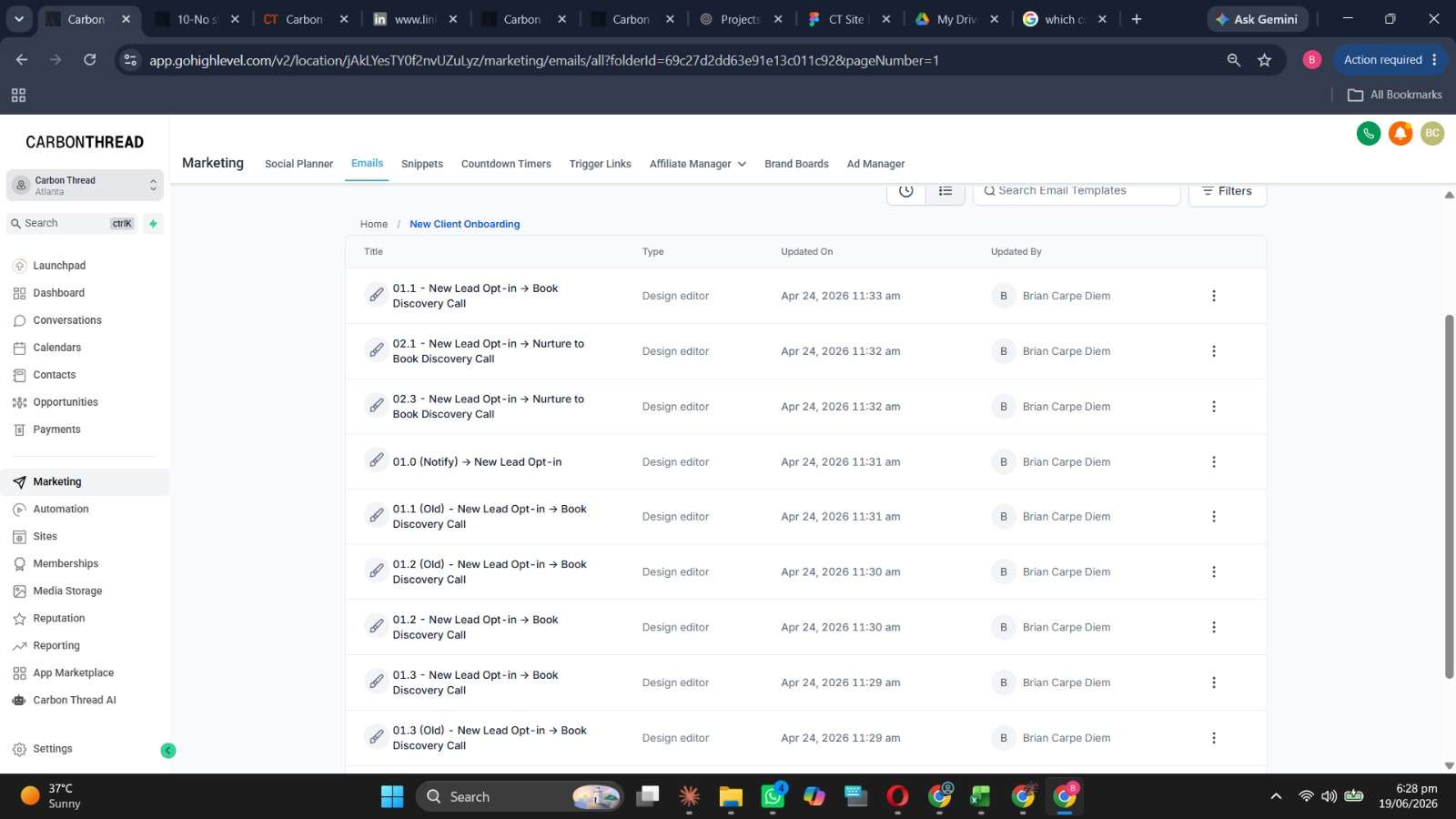Open File Explorer from the taskbar
The height and width of the screenshot is (819, 1456).
(731, 797)
